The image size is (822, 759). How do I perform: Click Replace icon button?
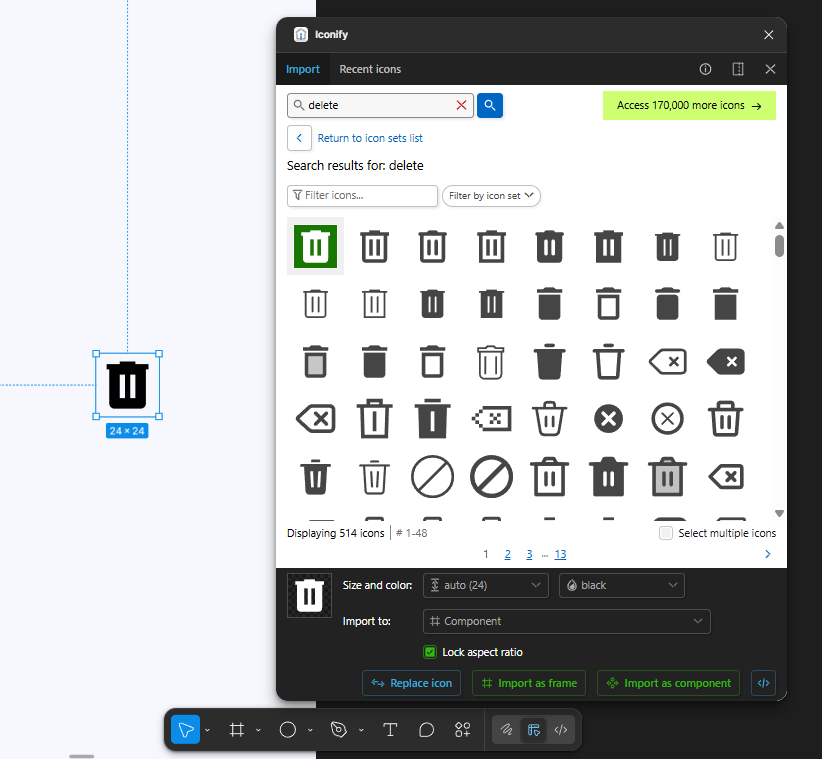412,683
